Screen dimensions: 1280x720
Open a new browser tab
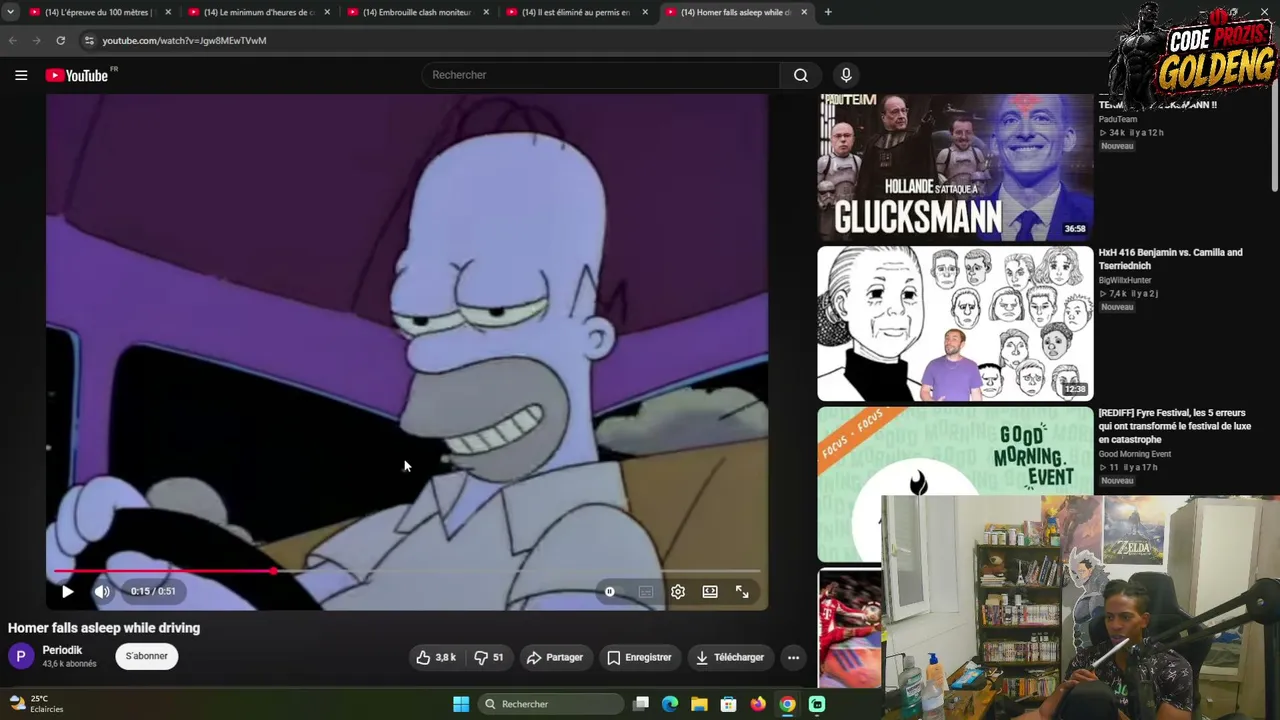coord(828,12)
